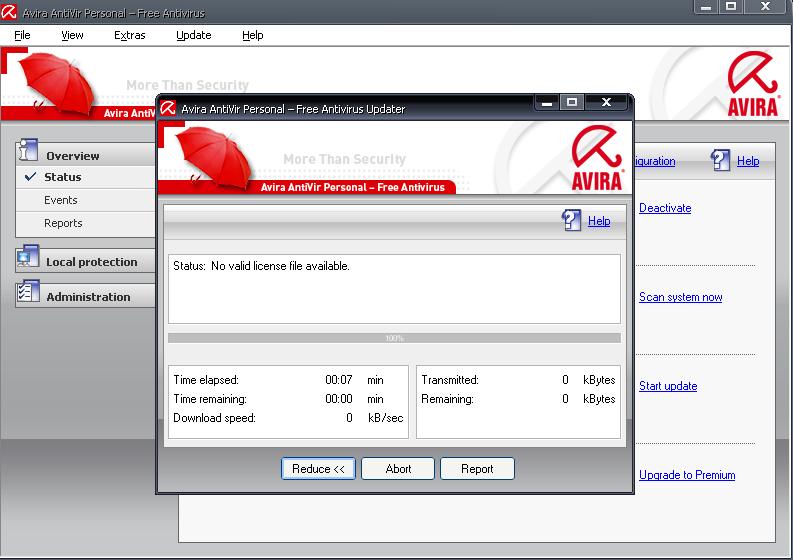Click the Scan system now link
793x560 pixels.
(680, 297)
